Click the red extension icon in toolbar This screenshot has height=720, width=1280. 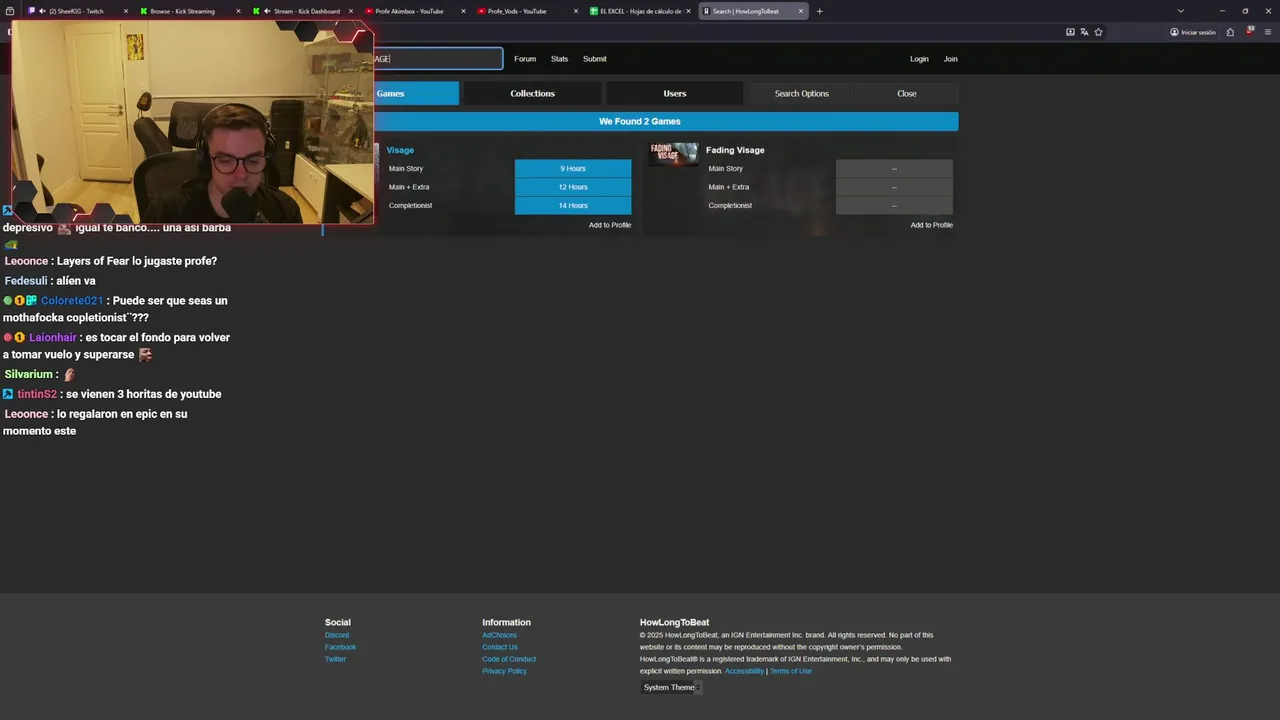[x=1250, y=32]
